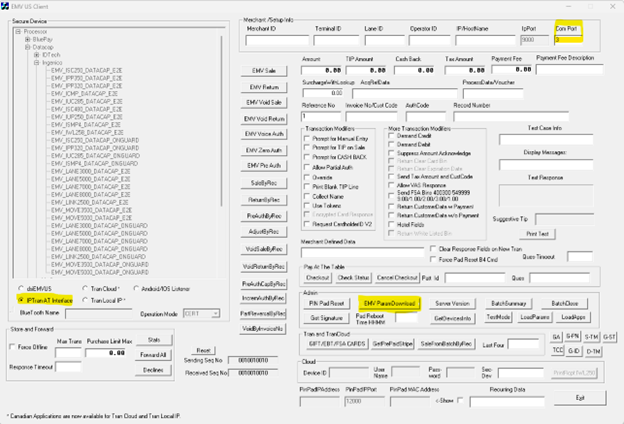Click the Terminal ID input field
The height and width of the screenshot is (424, 624).
point(336,40)
